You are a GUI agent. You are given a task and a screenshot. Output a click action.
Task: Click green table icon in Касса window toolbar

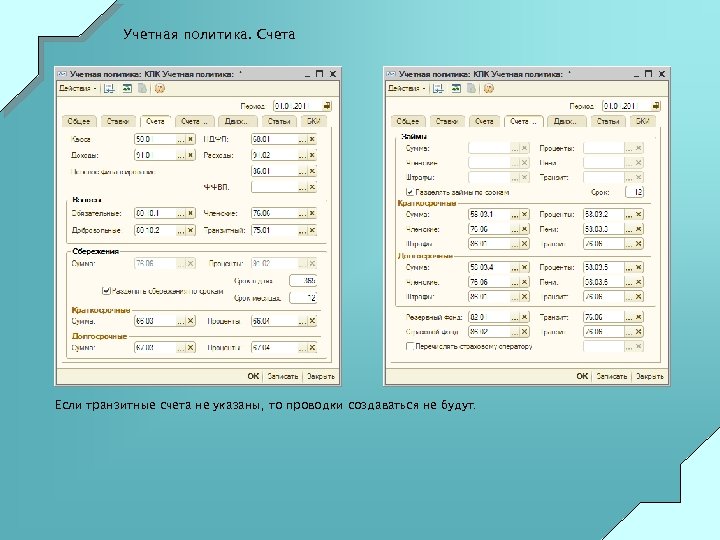(127, 89)
